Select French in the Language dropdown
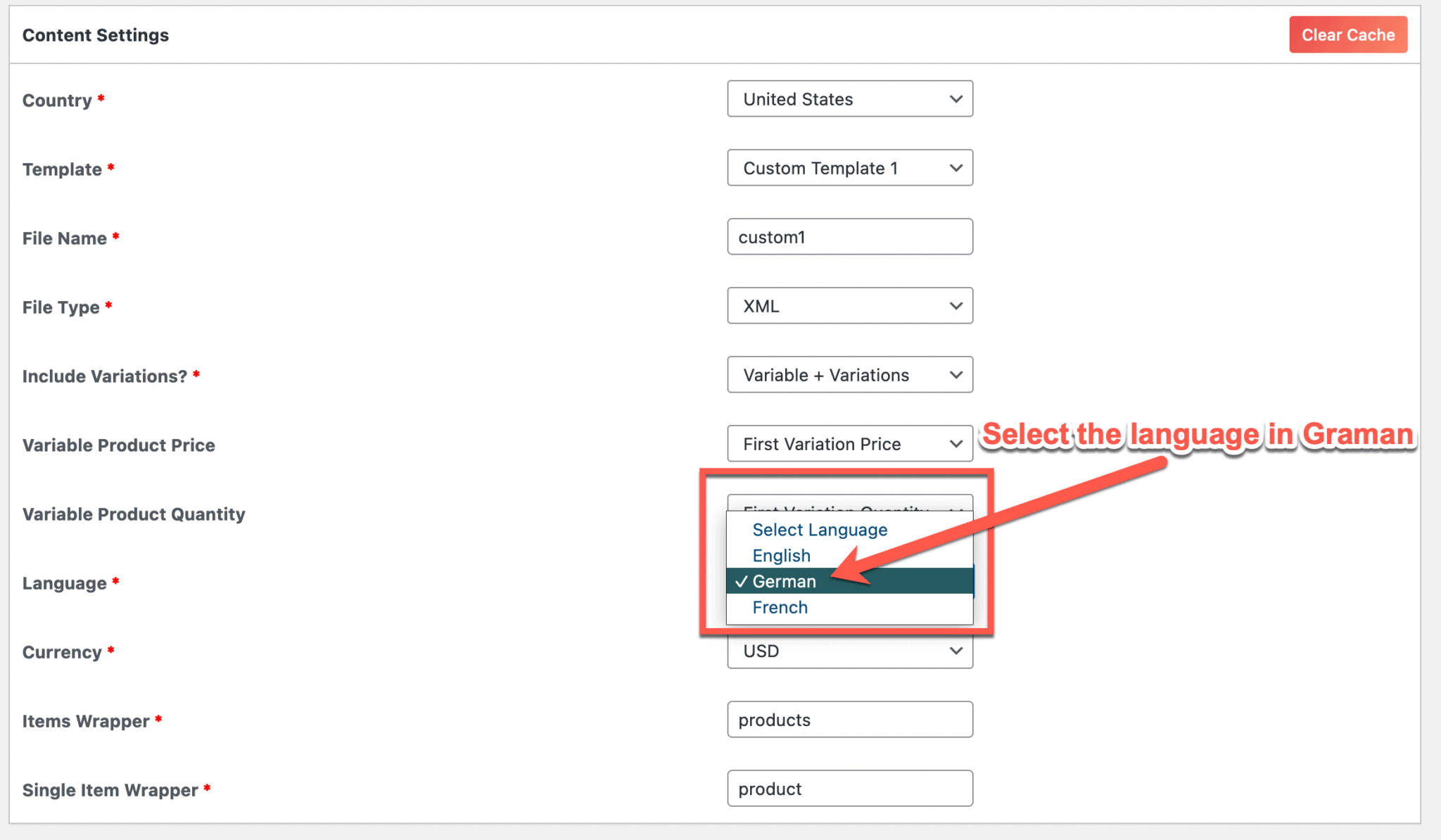 point(780,607)
